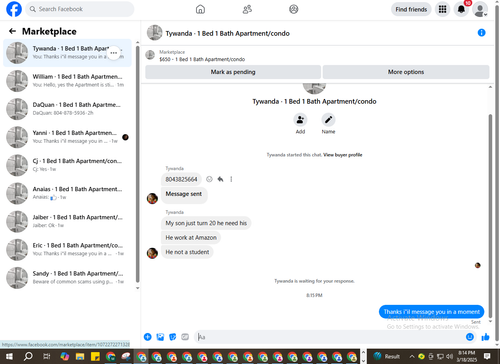Click the 'He not a student' message

point(187,252)
